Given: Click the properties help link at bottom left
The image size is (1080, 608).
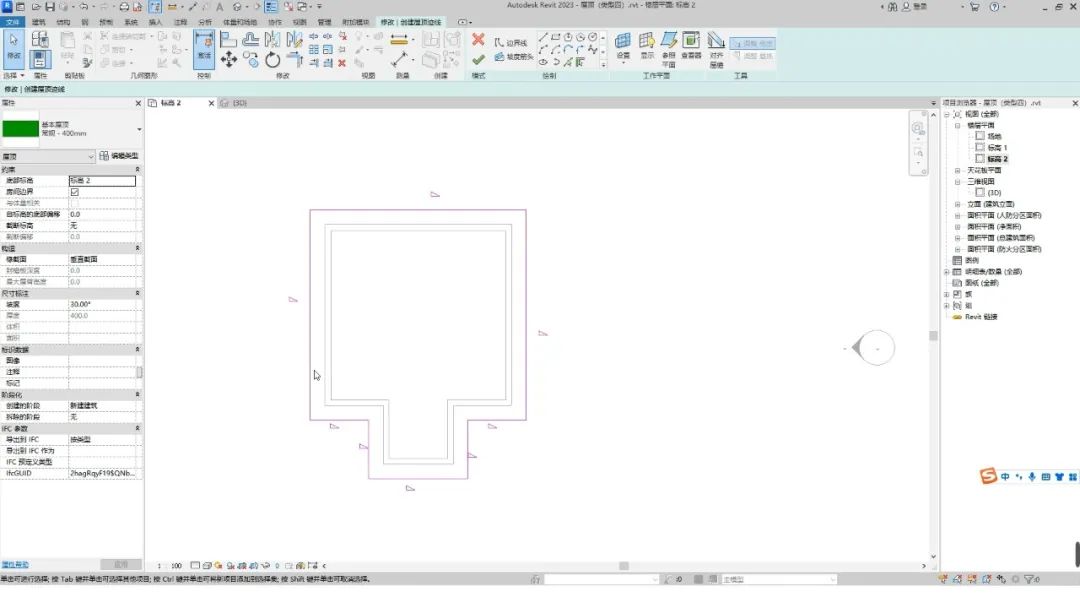Looking at the screenshot, I should (x=15, y=564).
